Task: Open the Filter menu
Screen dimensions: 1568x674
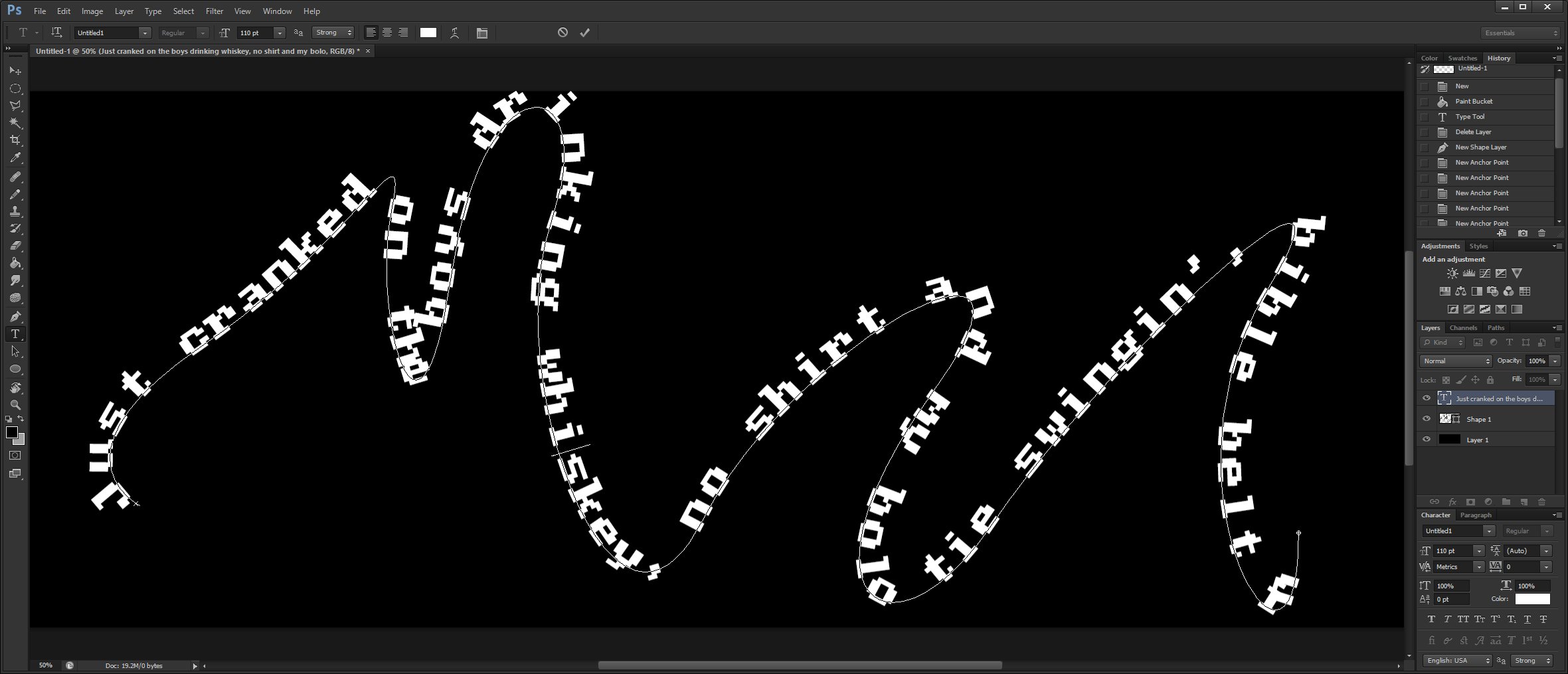Action: pyautogui.click(x=214, y=11)
